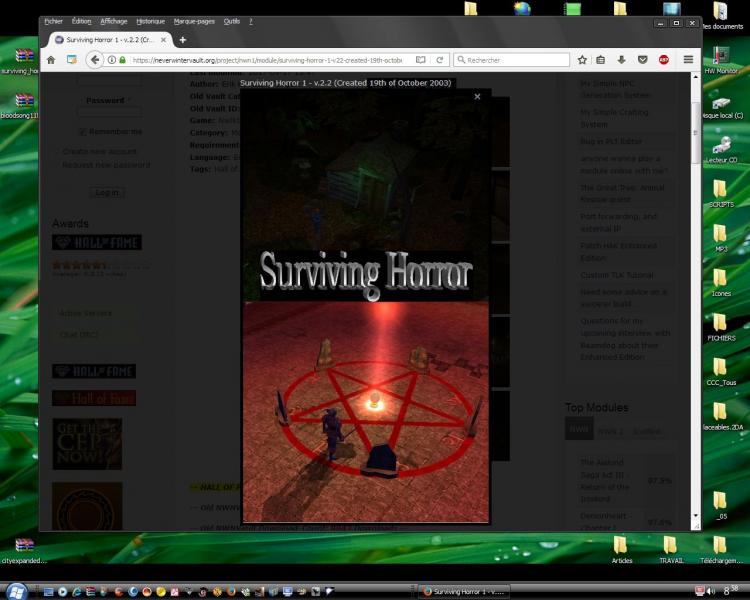Toggle the Remember me checkbox

pyautogui.click(x=82, y=132)
